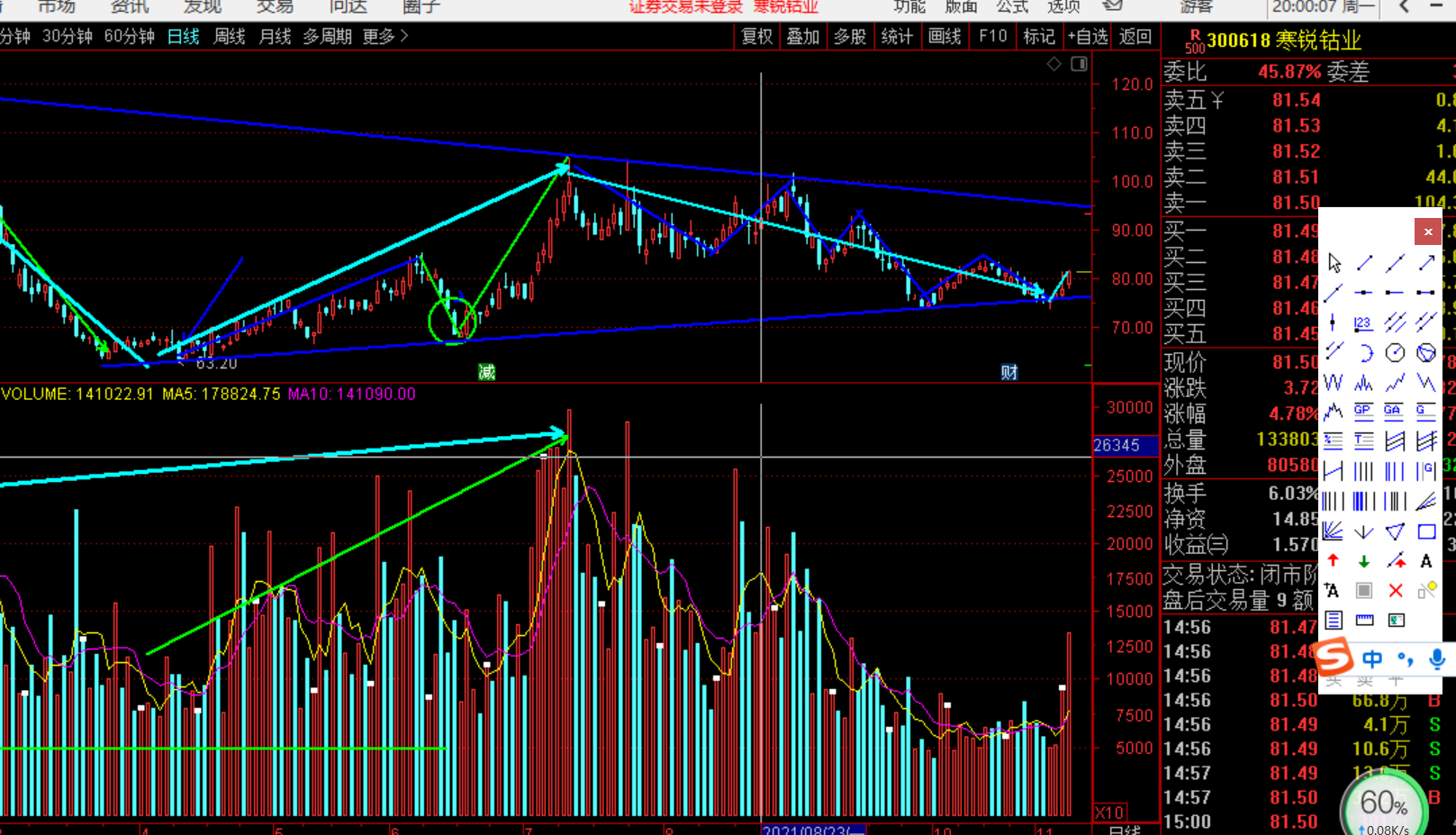Screen dimensions: 1456x835
Task: Select the ruler measurement tool
Action: (x=1365, y=620)
